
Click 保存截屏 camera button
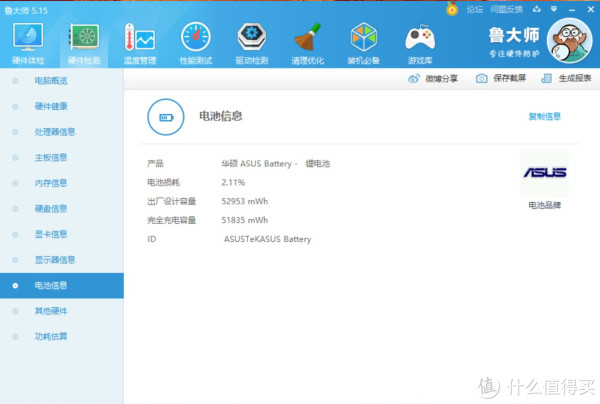[501, 78]
